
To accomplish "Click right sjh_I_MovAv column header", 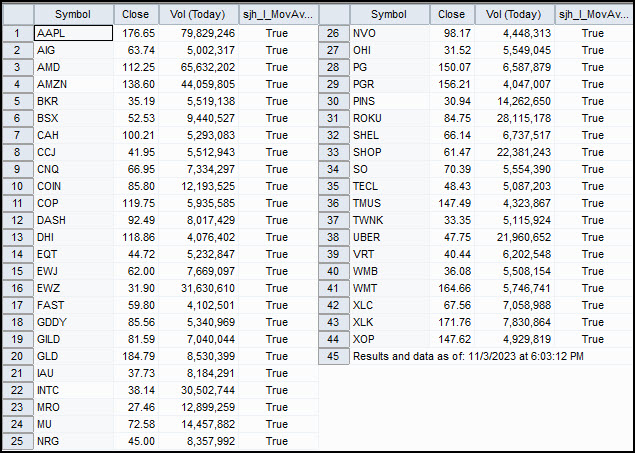I will pyautogui.click(x=595, y=15).
